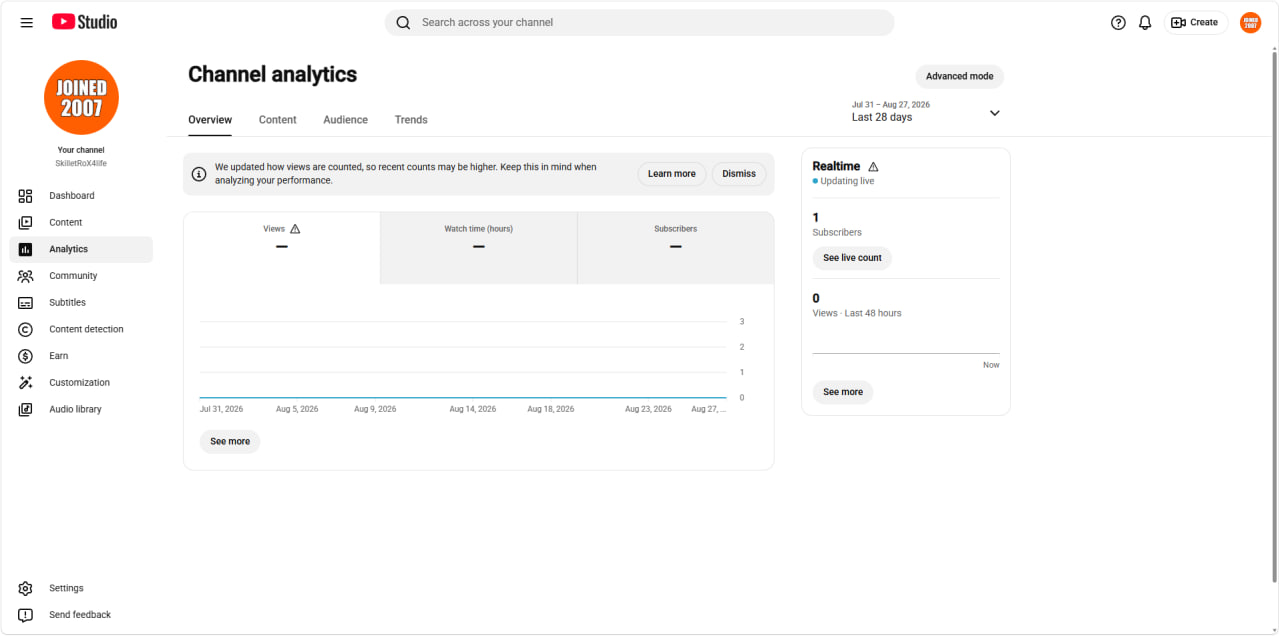Focus the Search across your channel field
The image size is (1280, 636).
tap(640, 22)
